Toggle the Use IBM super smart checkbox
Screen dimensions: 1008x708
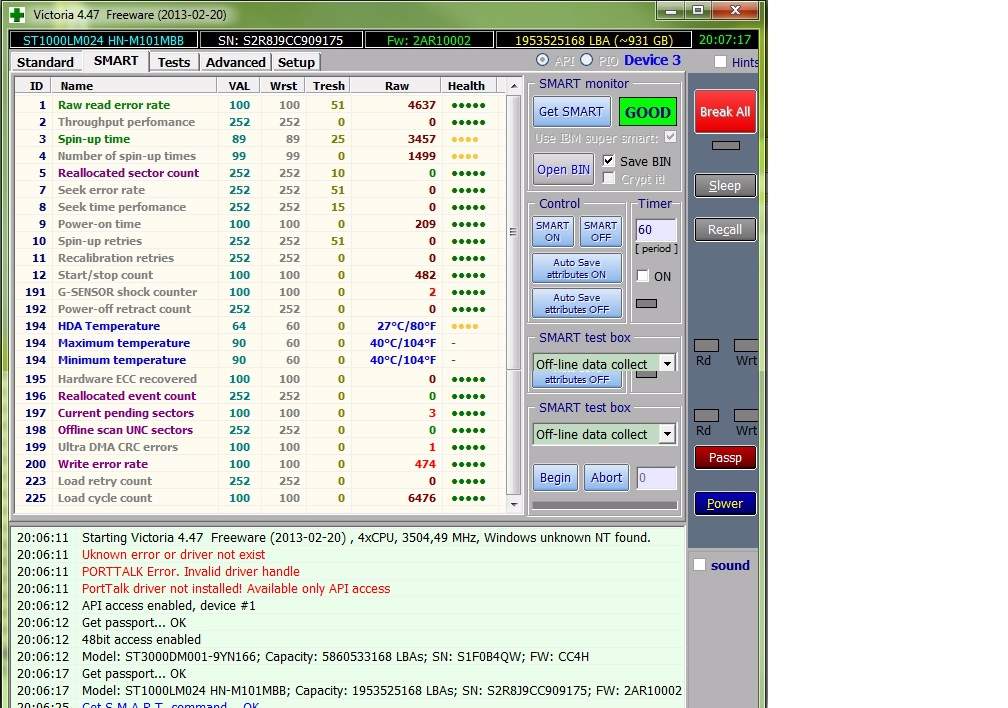tap(670, 137)
